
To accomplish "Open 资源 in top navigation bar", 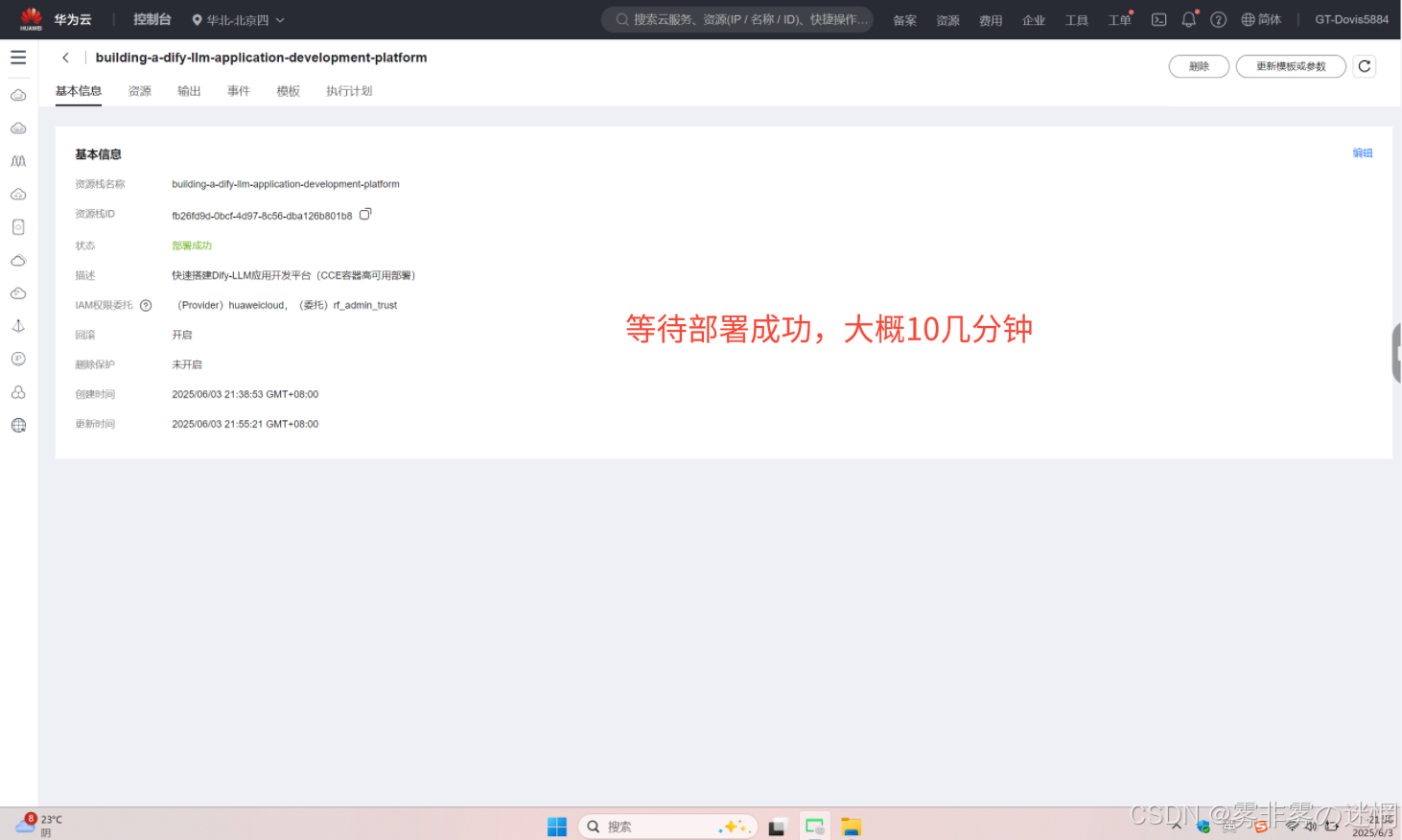I will click(948, 20).
